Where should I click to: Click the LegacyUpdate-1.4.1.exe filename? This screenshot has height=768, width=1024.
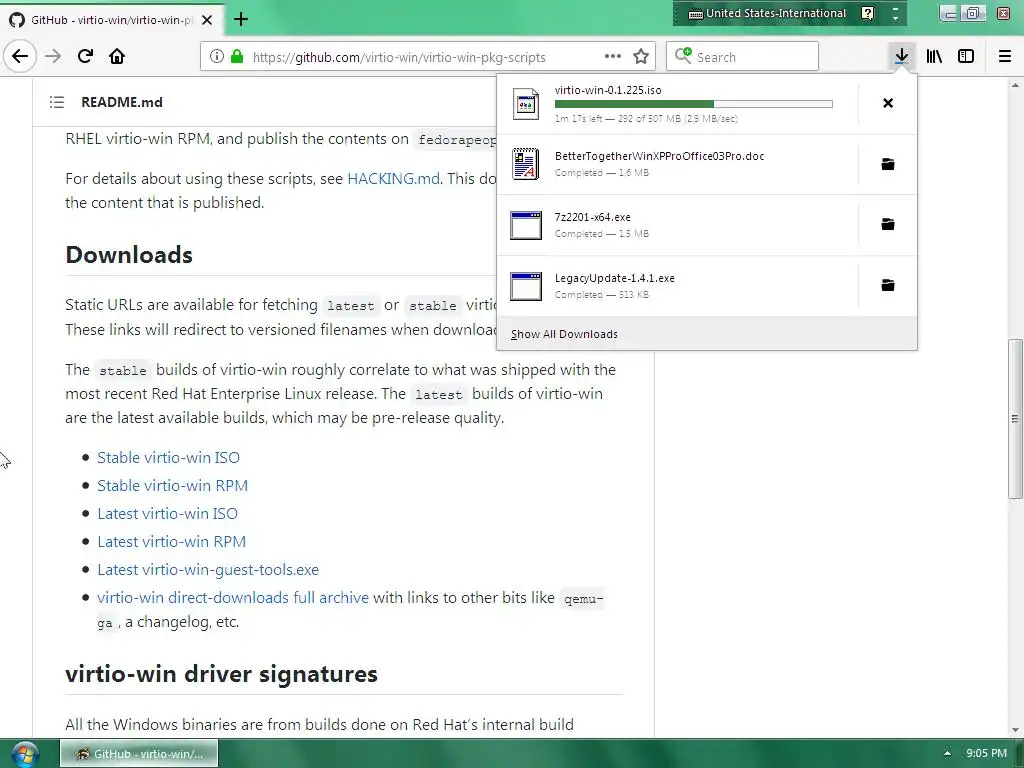(615, 278)
